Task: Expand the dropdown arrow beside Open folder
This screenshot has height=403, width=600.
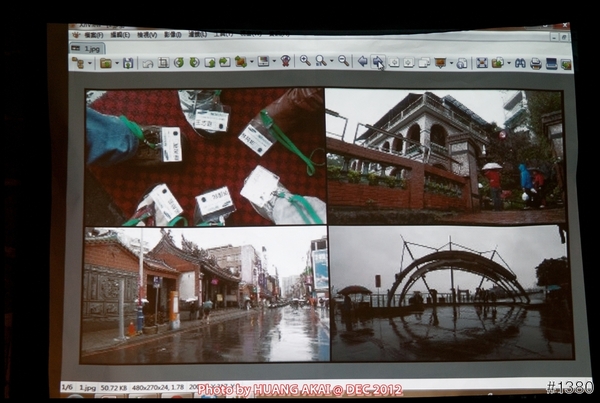Action: point(116,63)
